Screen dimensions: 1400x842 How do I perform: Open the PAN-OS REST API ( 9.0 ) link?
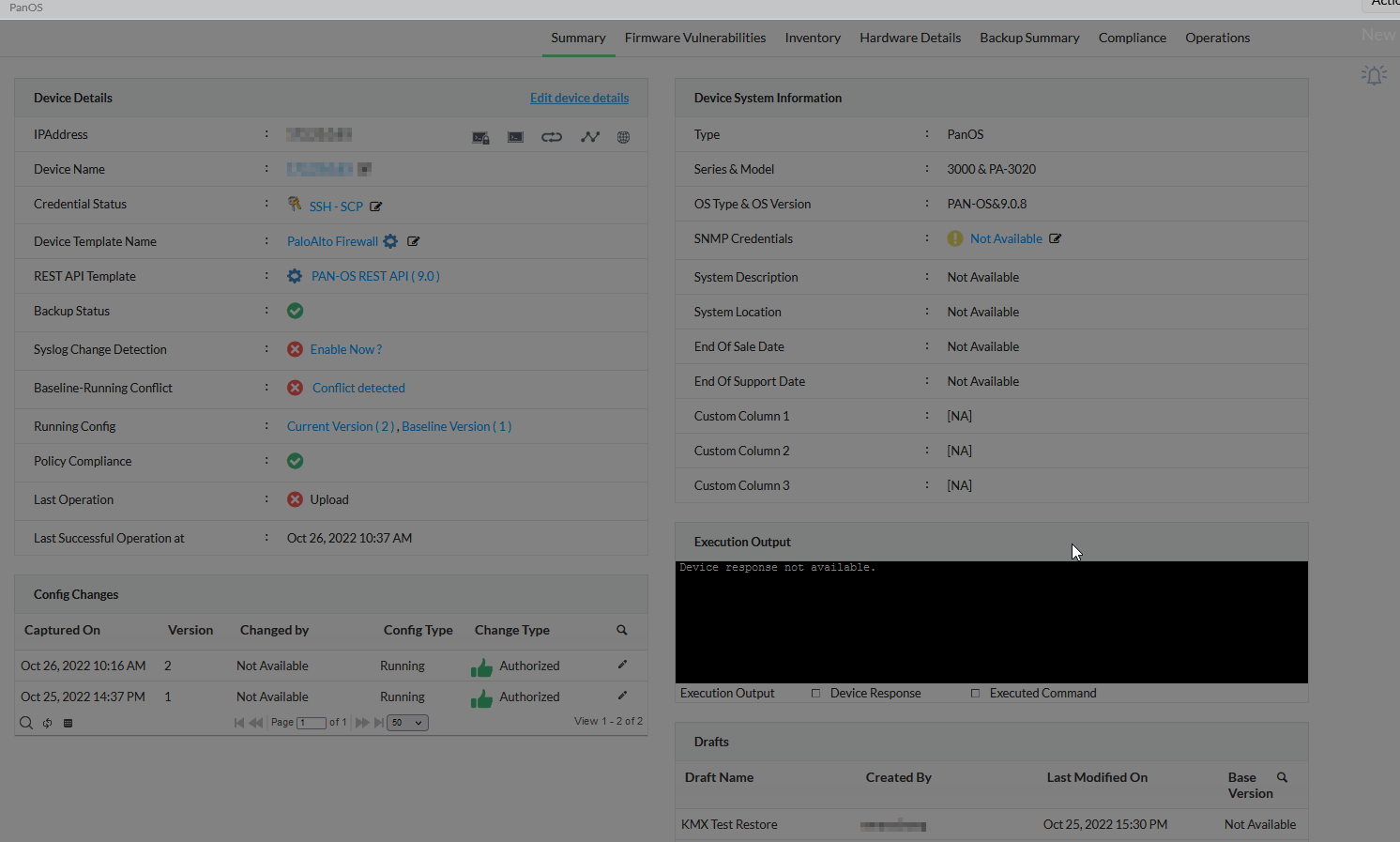point(375,276)
